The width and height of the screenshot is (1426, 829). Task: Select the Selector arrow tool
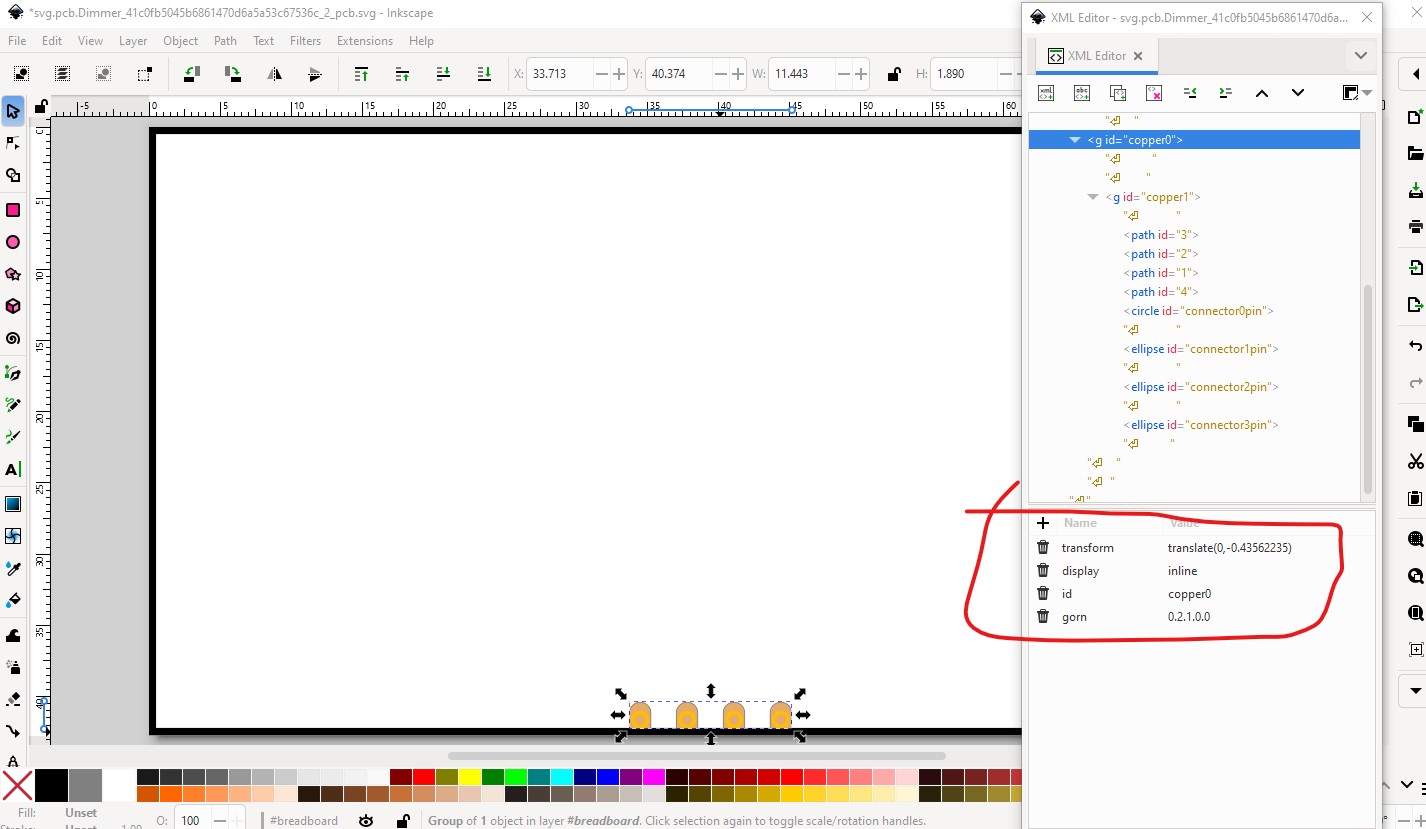pyautogui.click(x=13, y=111)
